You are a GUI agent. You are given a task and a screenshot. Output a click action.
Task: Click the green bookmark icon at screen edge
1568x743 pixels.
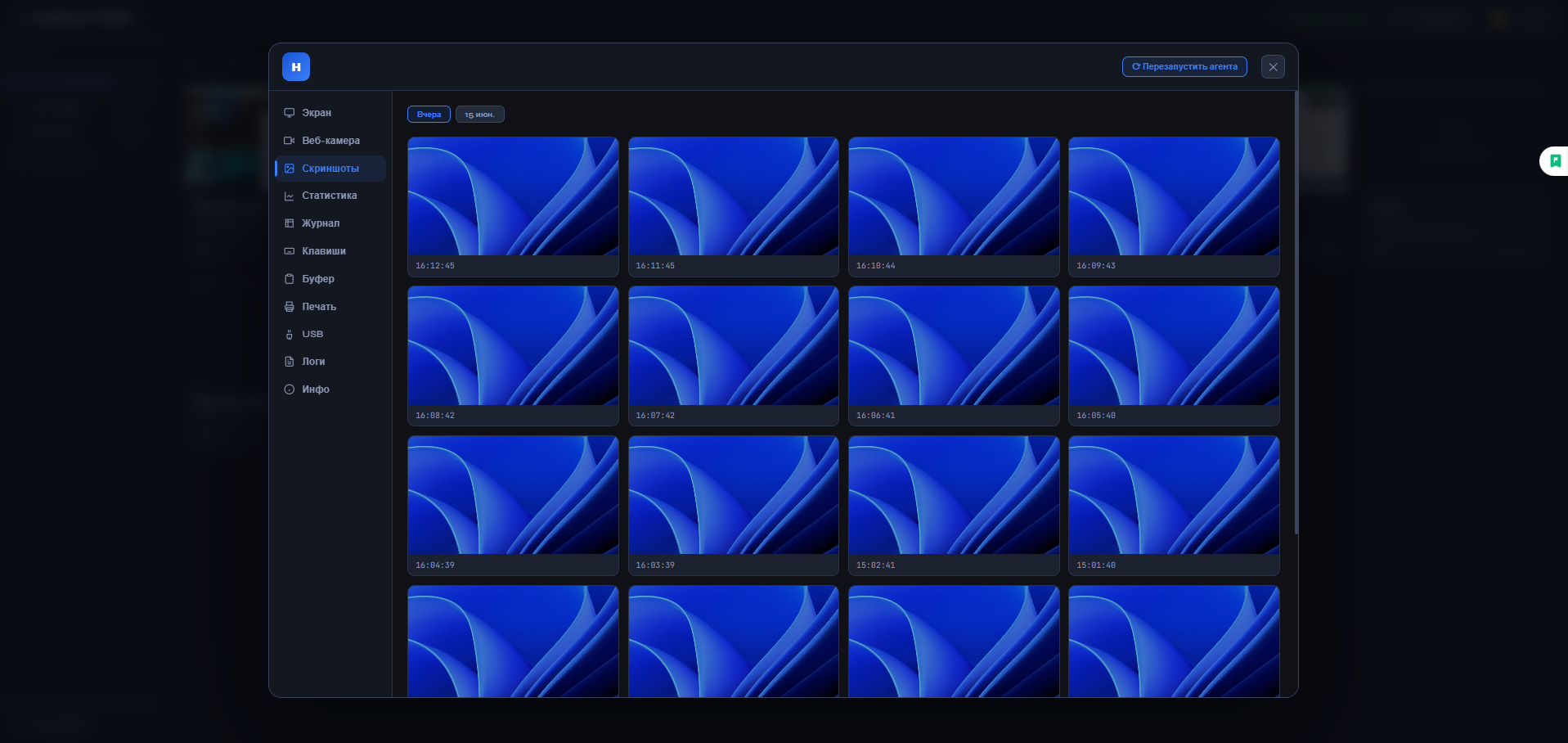pos(1556,161)
